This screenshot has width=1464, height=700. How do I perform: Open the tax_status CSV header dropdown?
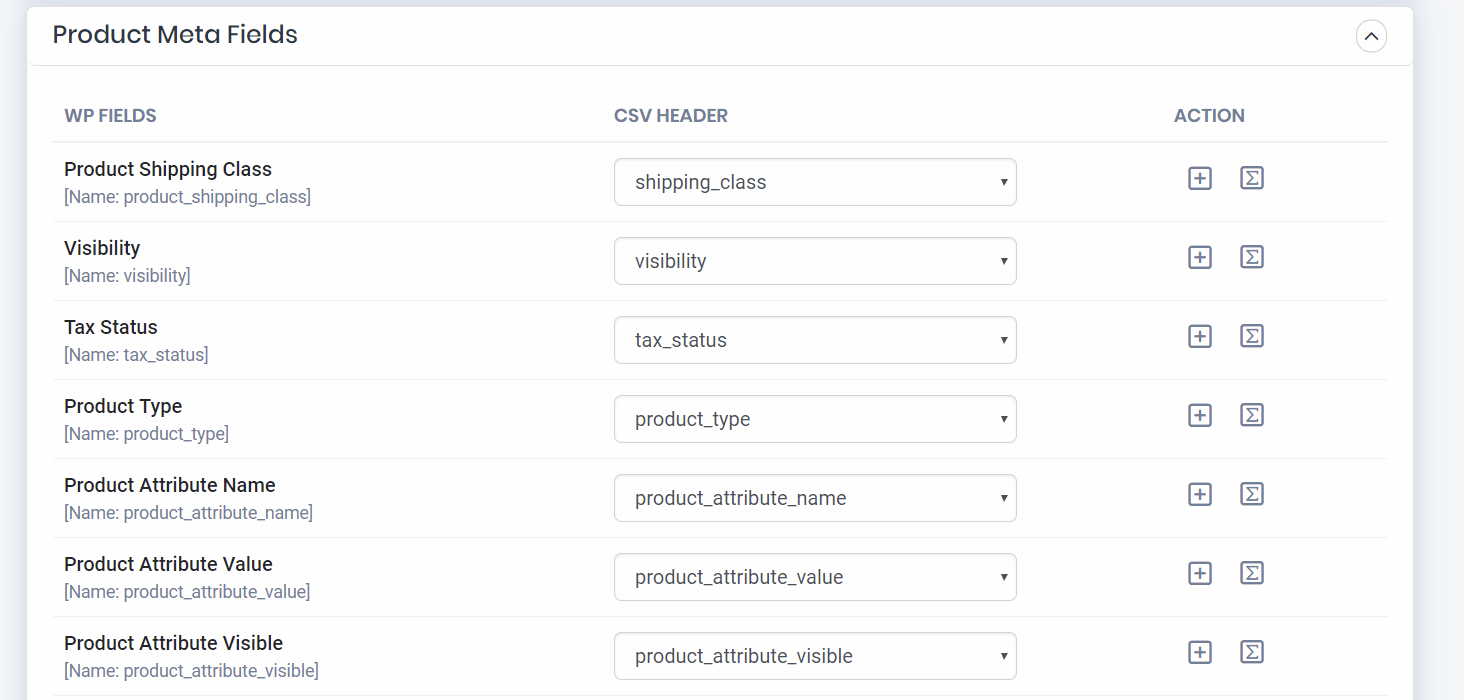click(815, 340)
